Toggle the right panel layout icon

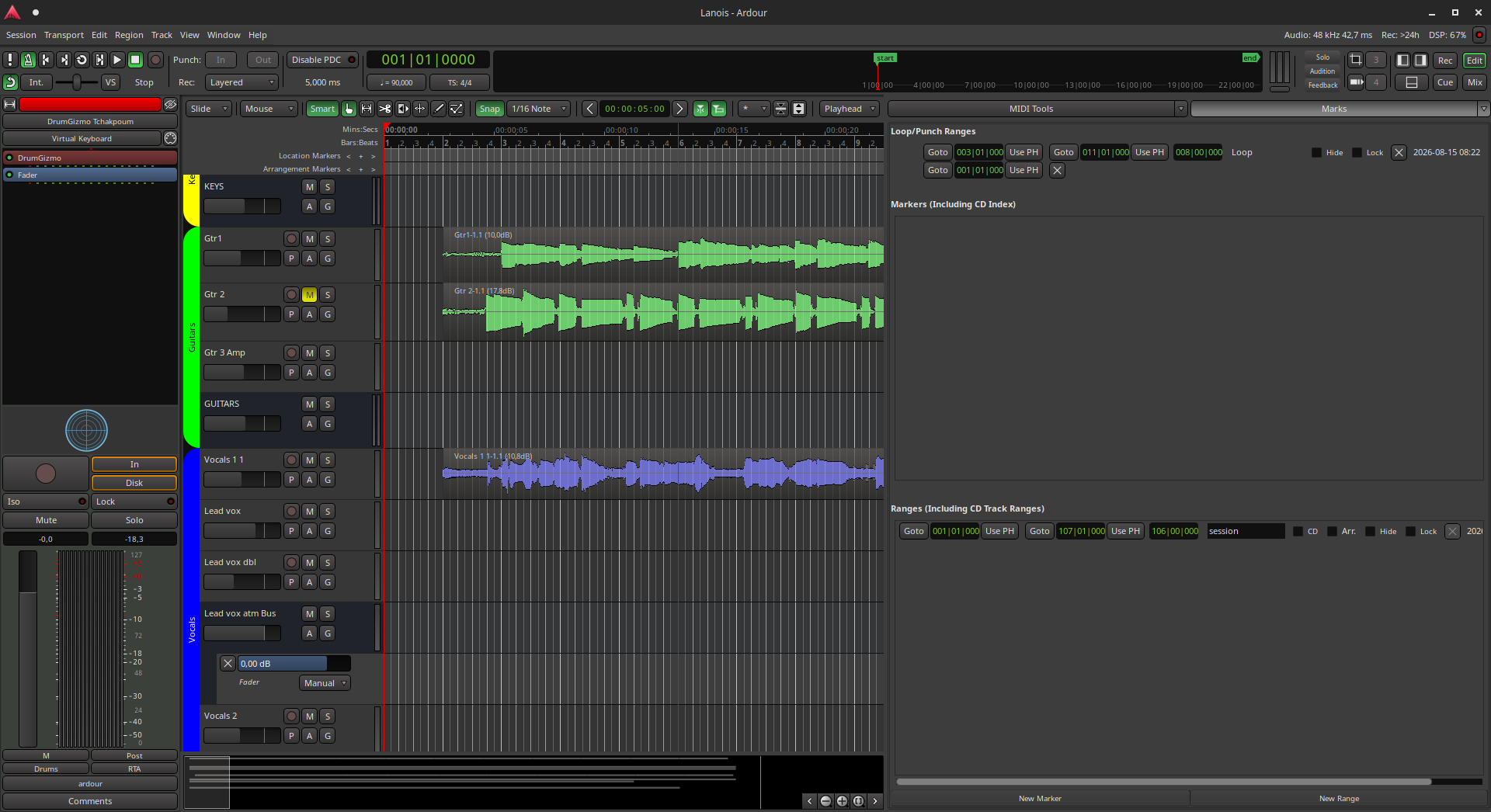pyautogui.click(x=1420, y=60)
